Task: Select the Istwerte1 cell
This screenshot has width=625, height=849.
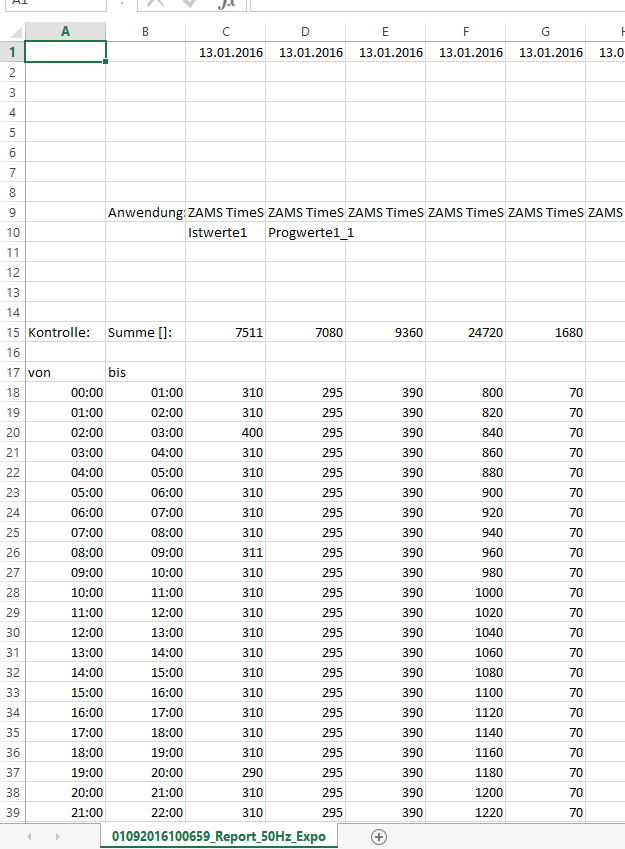Action: [225, 233]
